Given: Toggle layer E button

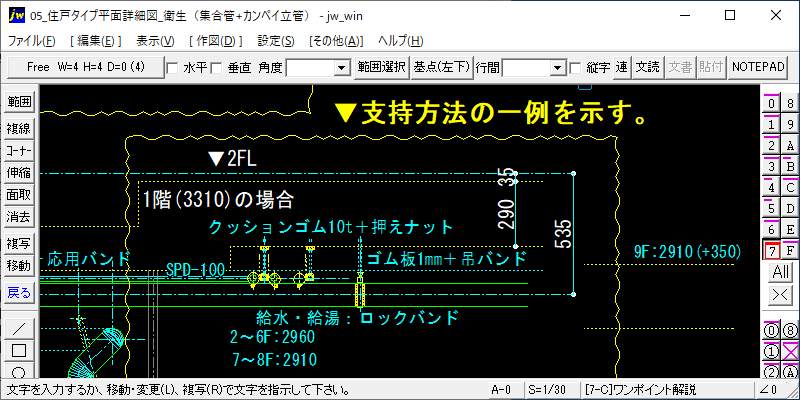Looking at the screenshot, I should tap(790, 229).
